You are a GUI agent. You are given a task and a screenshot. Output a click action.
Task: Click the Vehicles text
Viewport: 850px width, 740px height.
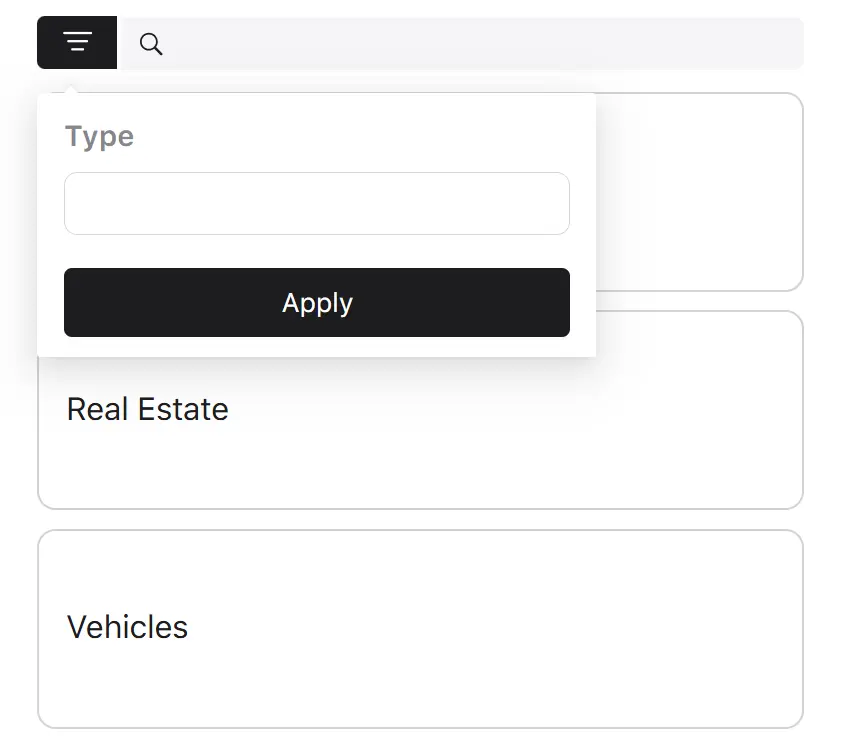tap(127, 627)
